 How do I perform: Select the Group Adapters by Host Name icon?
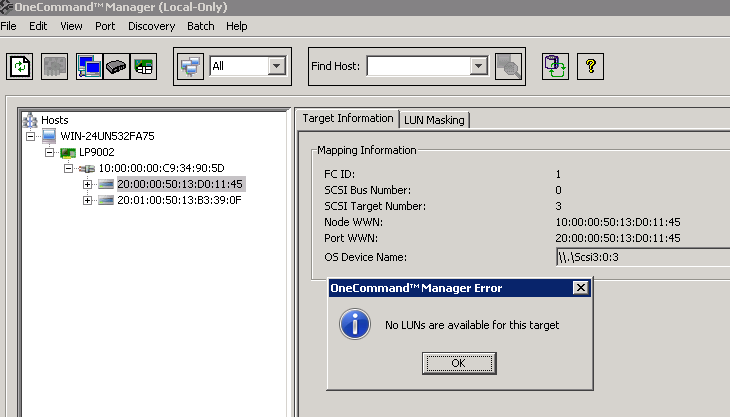(x=89, y=67)
